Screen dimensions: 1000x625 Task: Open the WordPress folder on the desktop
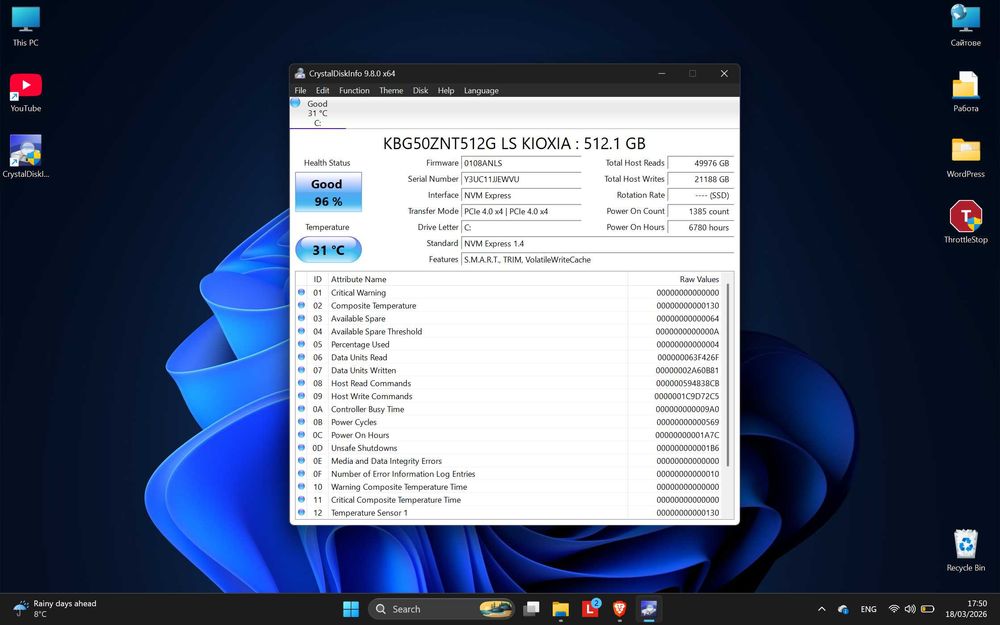(x=966, y=158)
